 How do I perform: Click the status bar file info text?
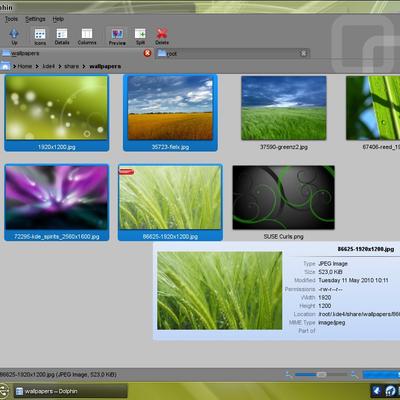58,375
